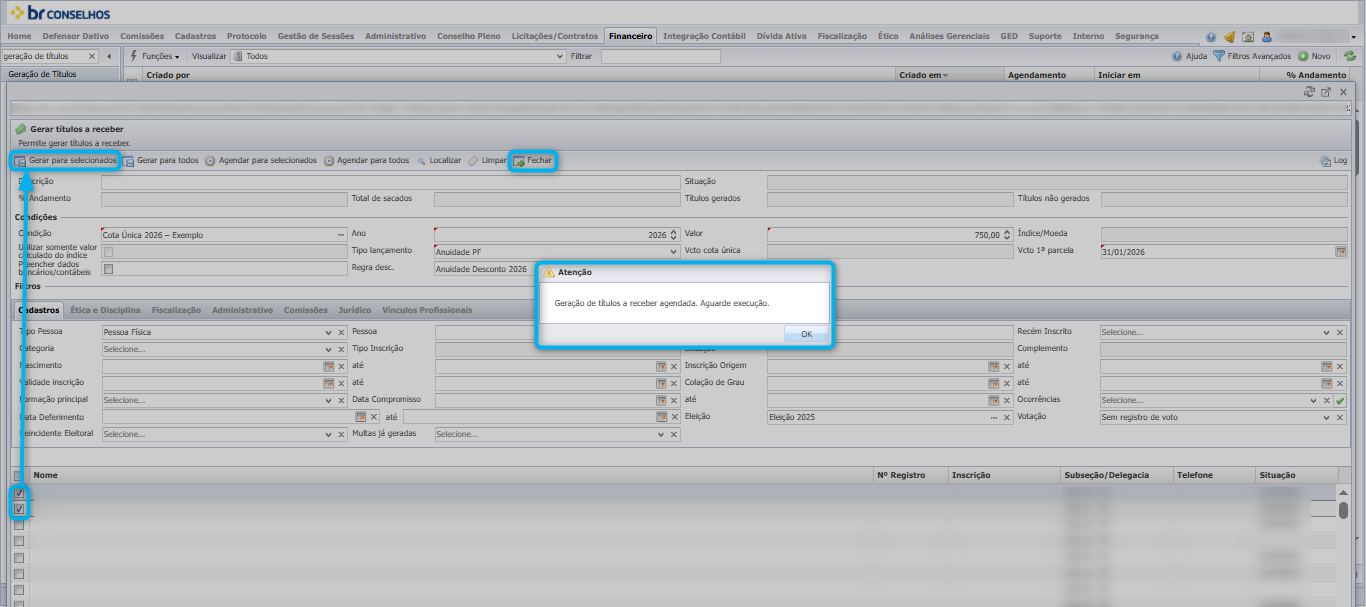Click the Novo green plus icon
This screenshot has height=607, width=1366.
tap(1303, 56)
